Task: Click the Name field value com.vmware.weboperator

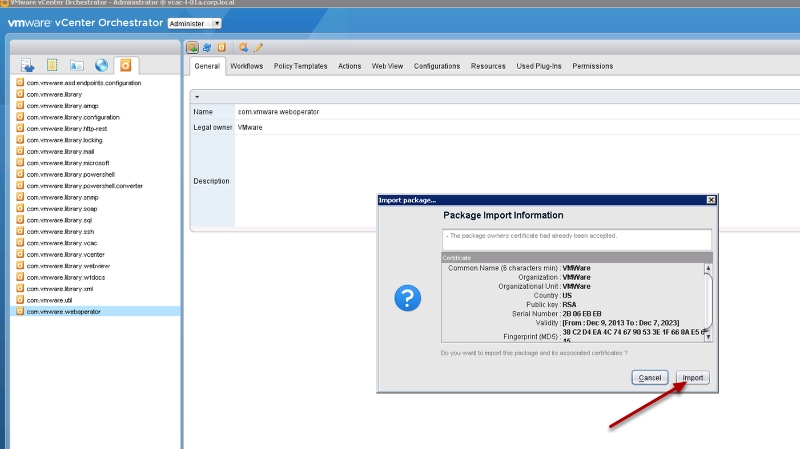Action: point(279,112)
